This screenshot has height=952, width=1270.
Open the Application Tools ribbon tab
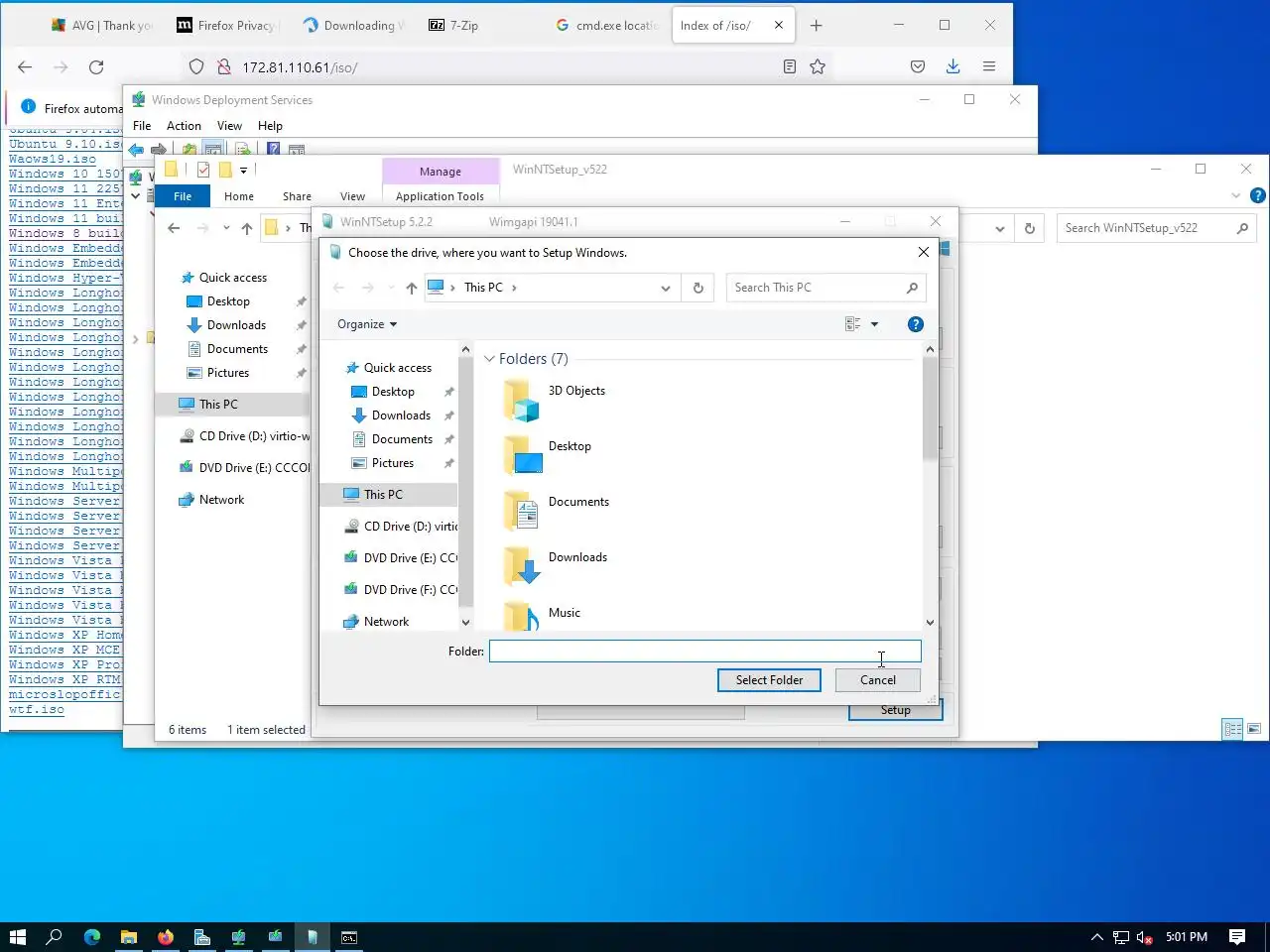[x=440, y=196]
